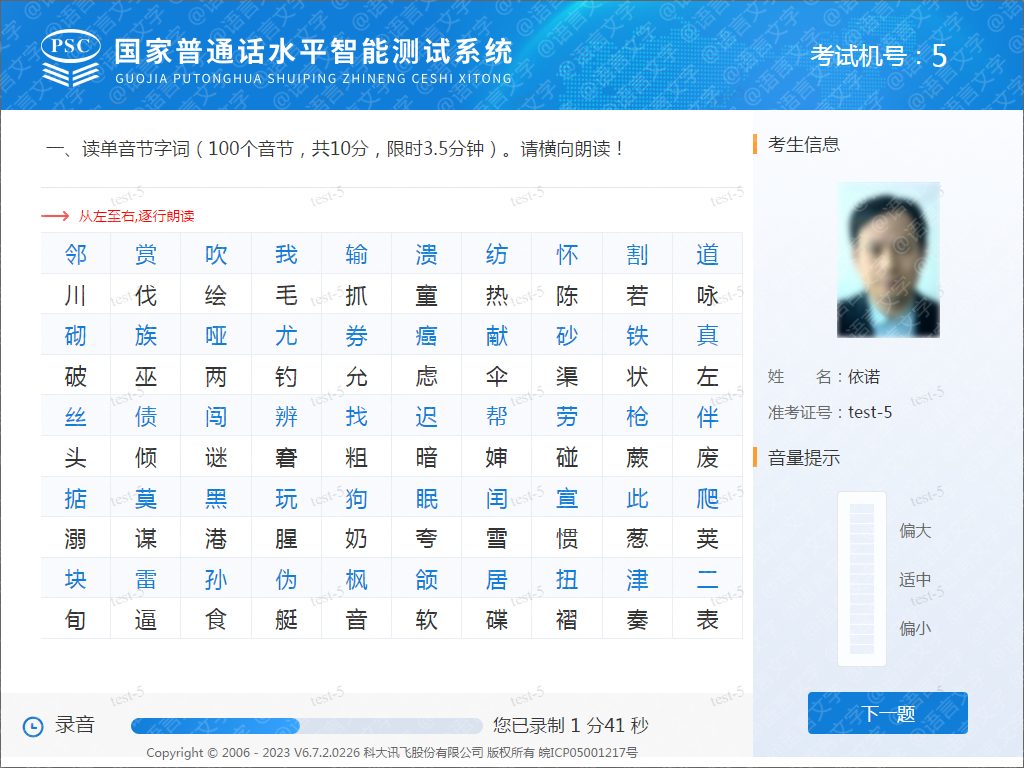Click the character 赏
Viewport: 1024px width, 768px height.
[146, 254]
